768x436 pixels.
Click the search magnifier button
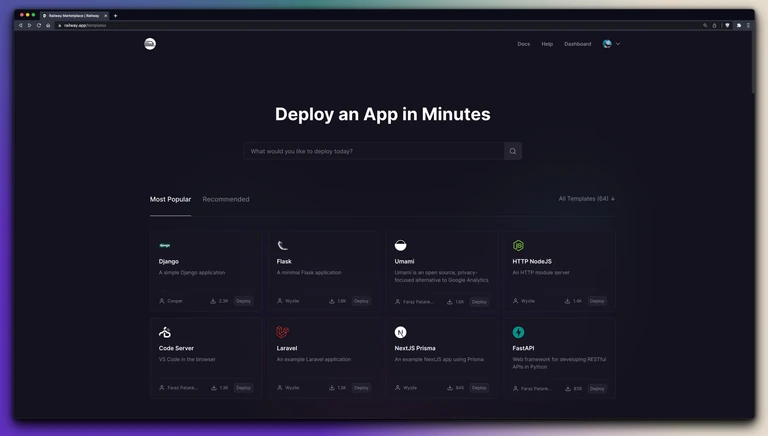[x=513, y=151]
